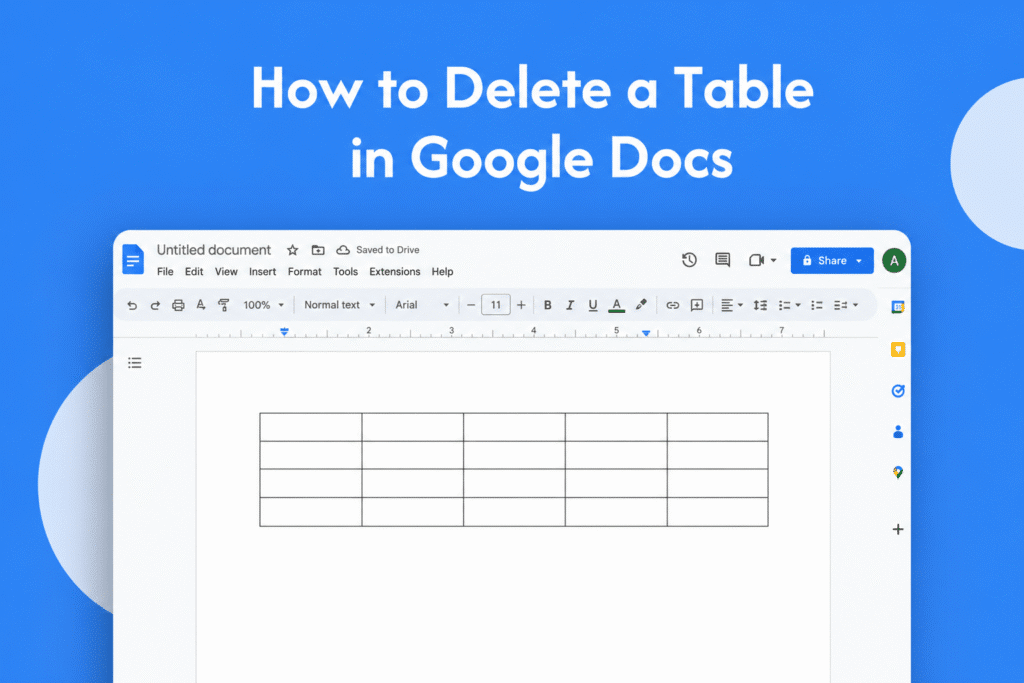Click the Redo arrow
Viewport: 1024px width, 683px height.
[155, 305]
